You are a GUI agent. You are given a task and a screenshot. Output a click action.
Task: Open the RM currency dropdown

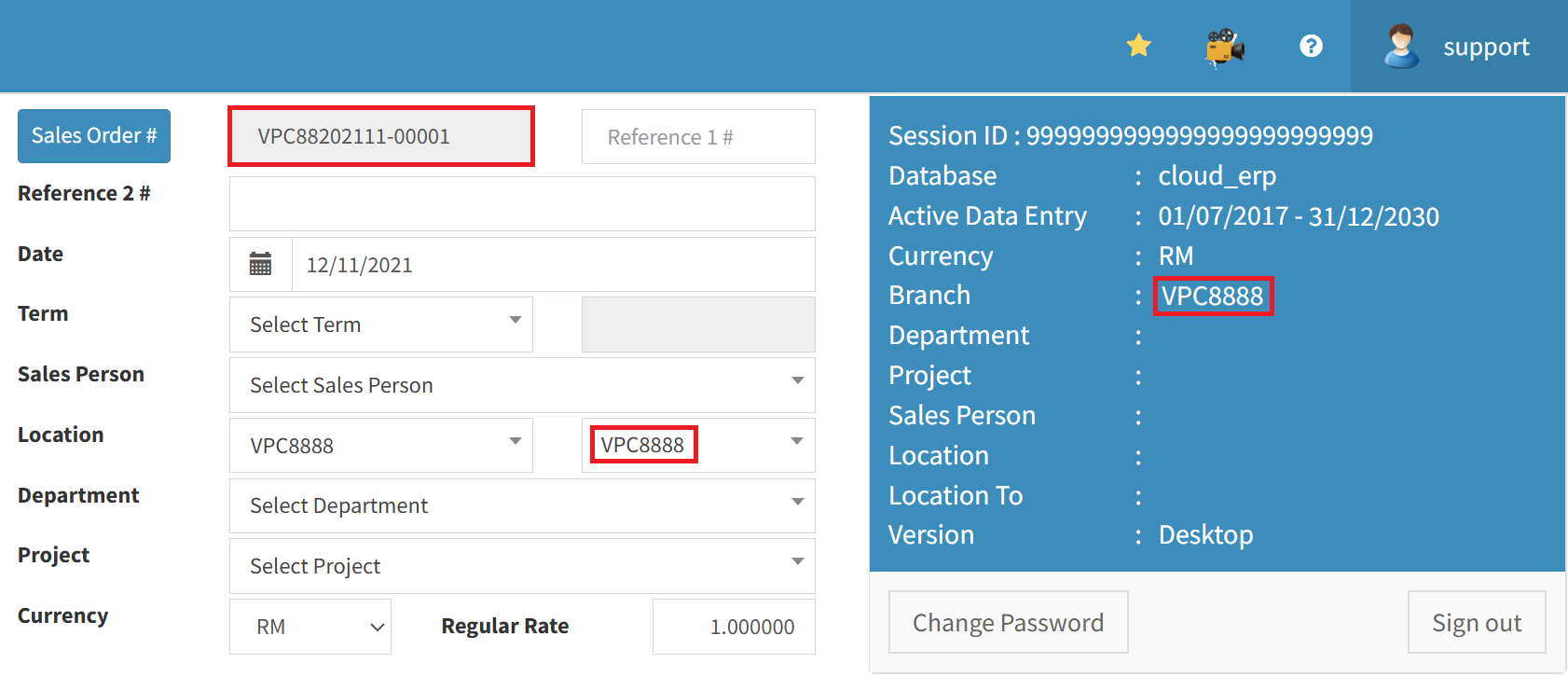pyautogui.click(x=310, y=627)
